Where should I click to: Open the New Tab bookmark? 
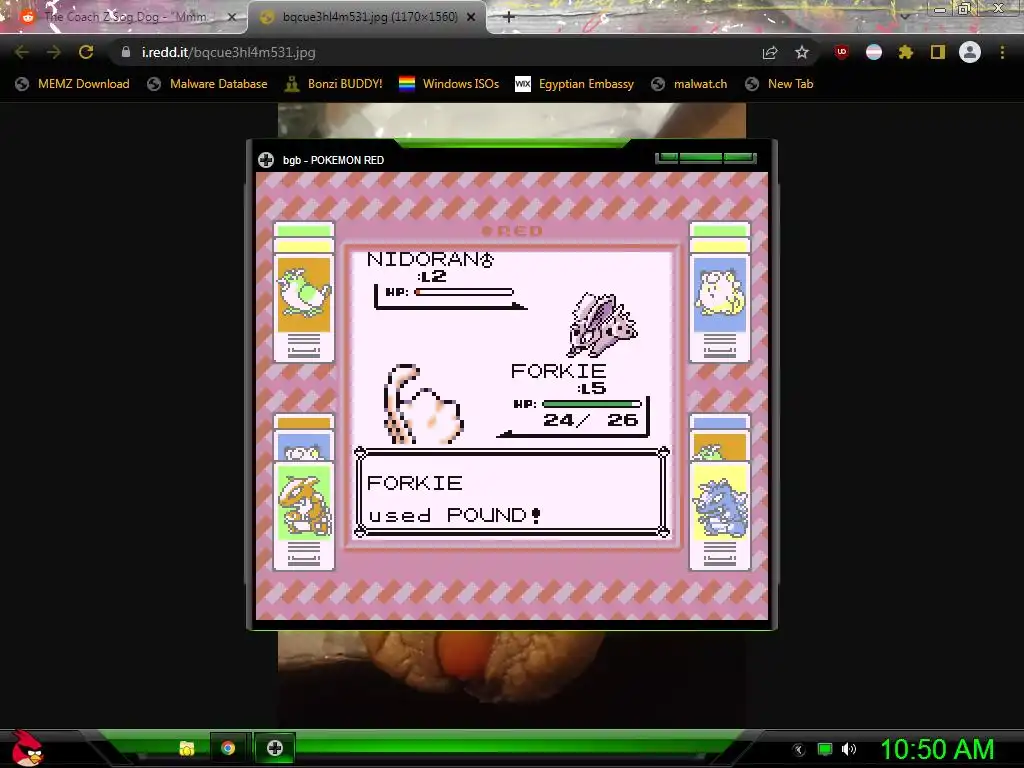point(779,84)
